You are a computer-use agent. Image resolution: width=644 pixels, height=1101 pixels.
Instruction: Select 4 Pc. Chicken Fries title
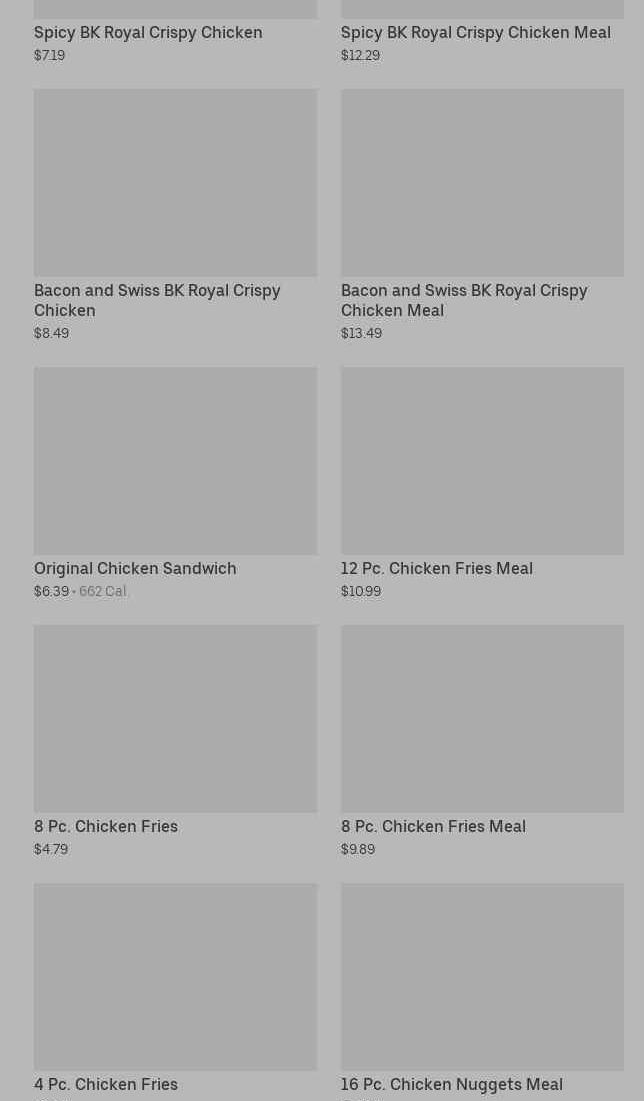coord(106,1084)
